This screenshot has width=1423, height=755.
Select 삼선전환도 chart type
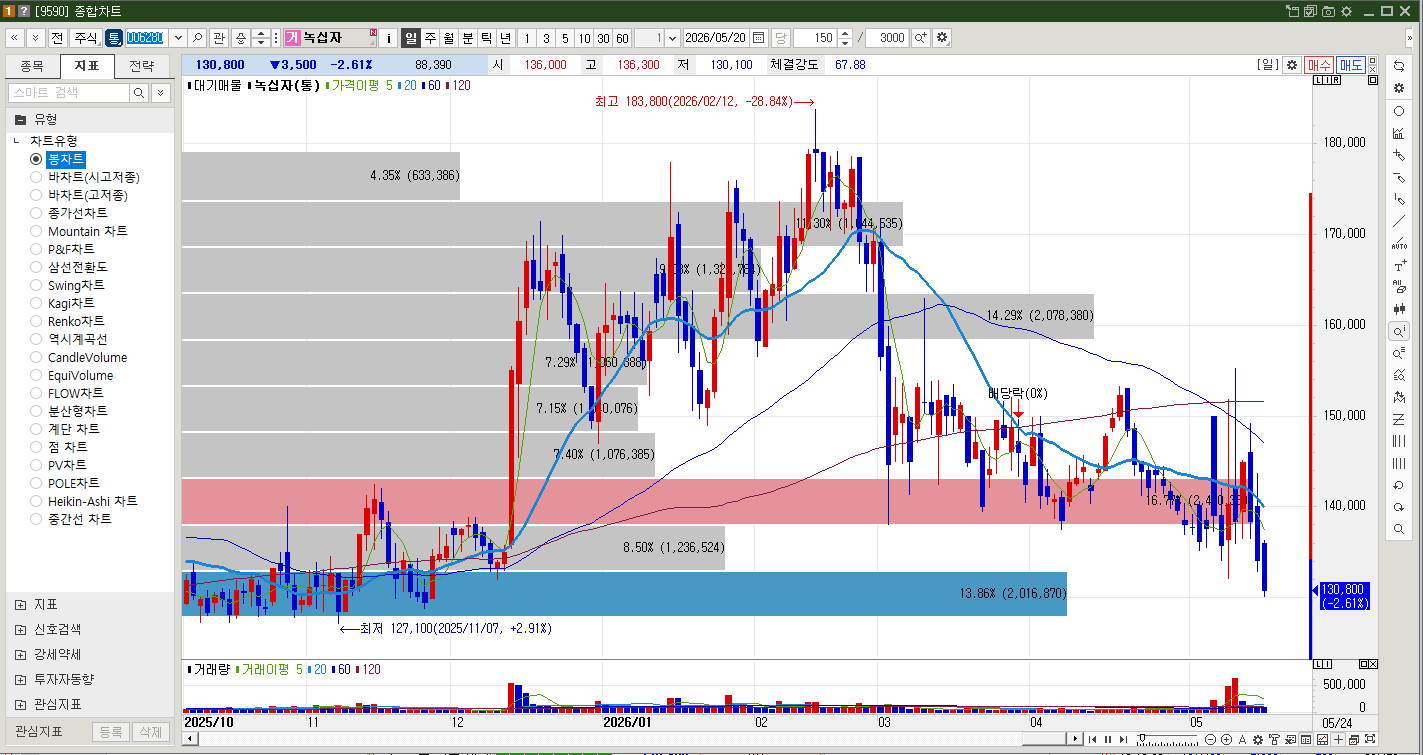pos(69,267)
